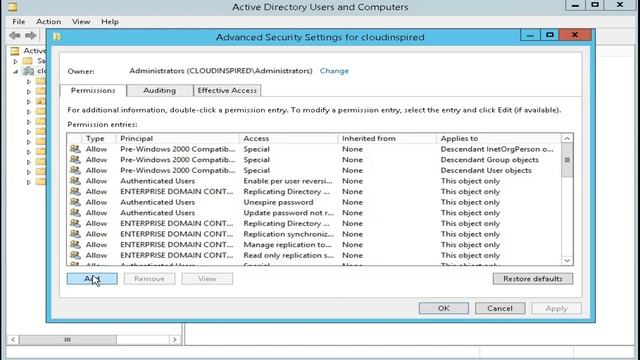Click the tree pane scroll right arrow
Viewport: 640px width, 360px height.
[x=175, y=340]
